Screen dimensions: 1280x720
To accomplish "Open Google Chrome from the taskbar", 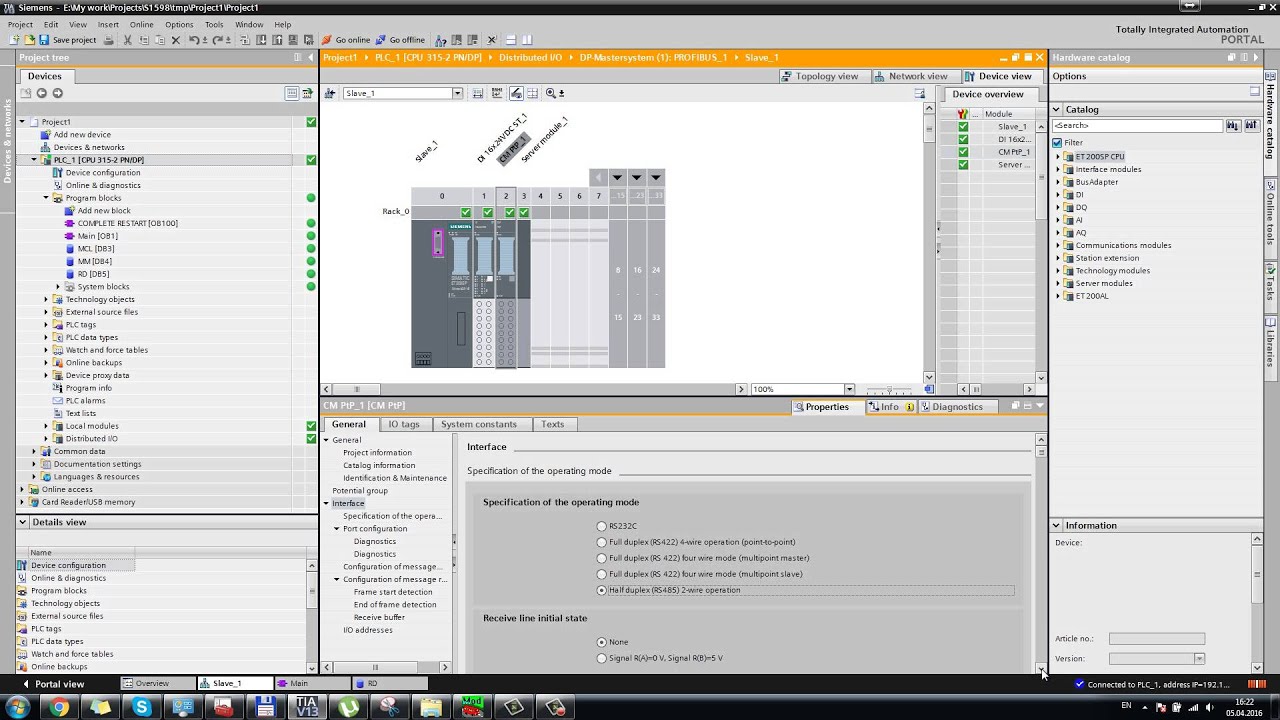I will tap(59, 707).
